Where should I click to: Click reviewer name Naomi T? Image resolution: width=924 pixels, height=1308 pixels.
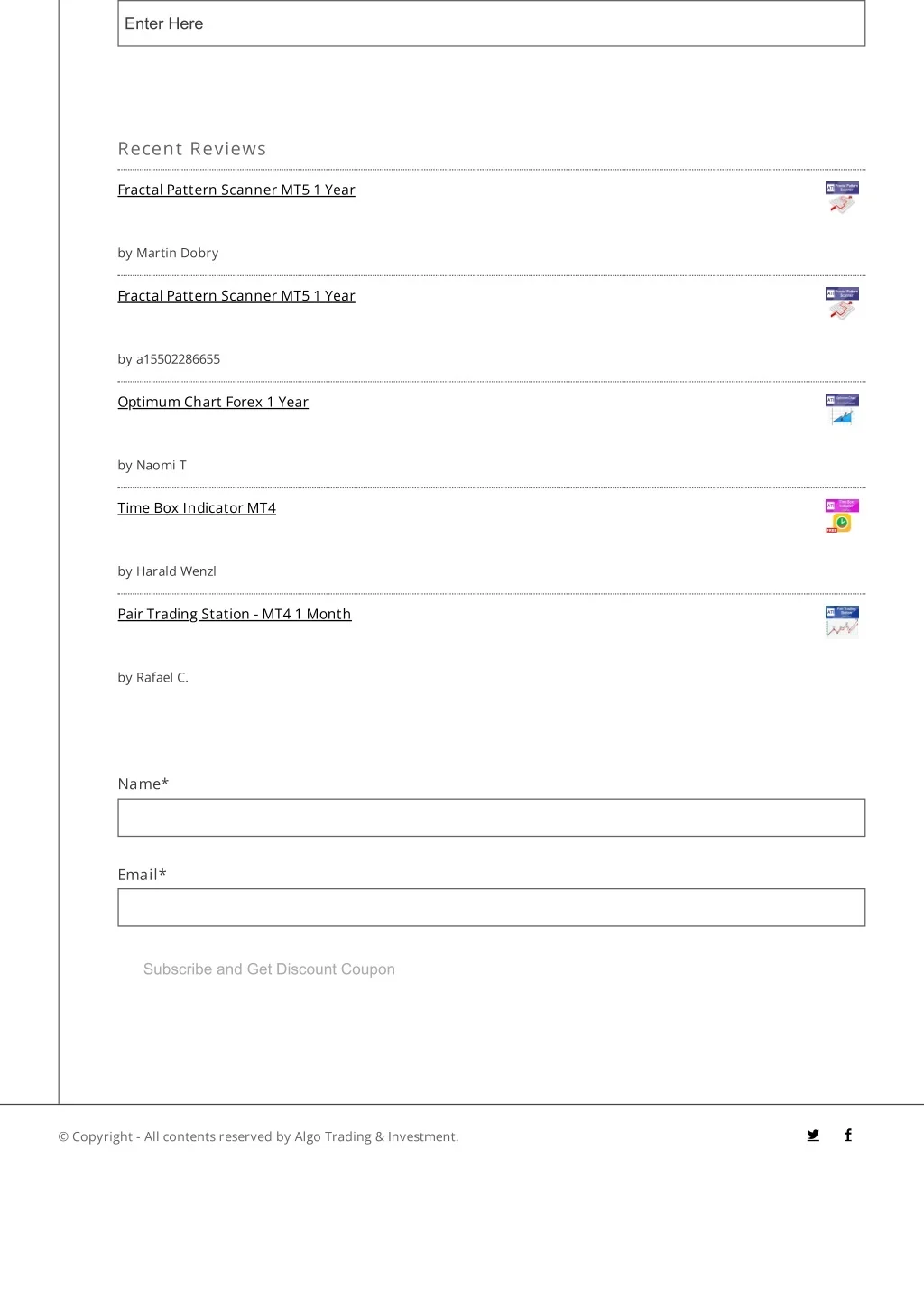click(x=162, y=466)
